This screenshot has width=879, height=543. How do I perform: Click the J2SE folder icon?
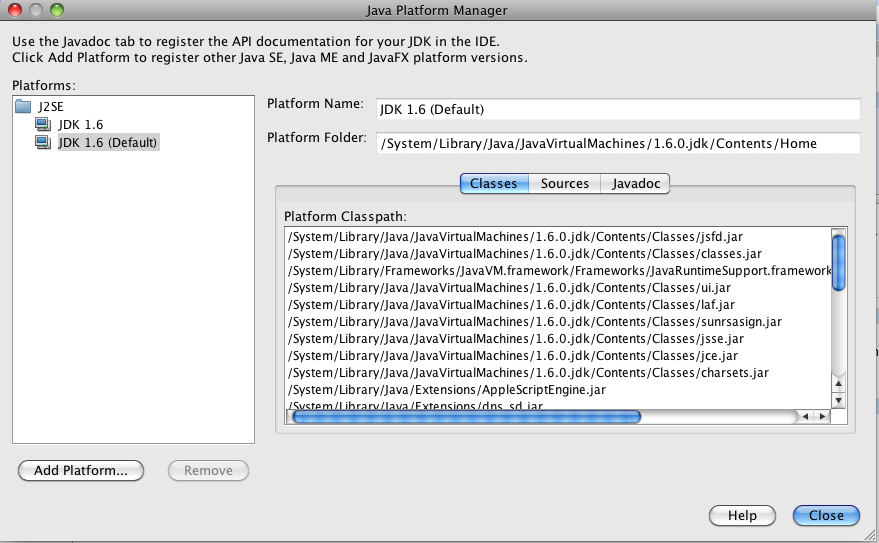(24, 106)
